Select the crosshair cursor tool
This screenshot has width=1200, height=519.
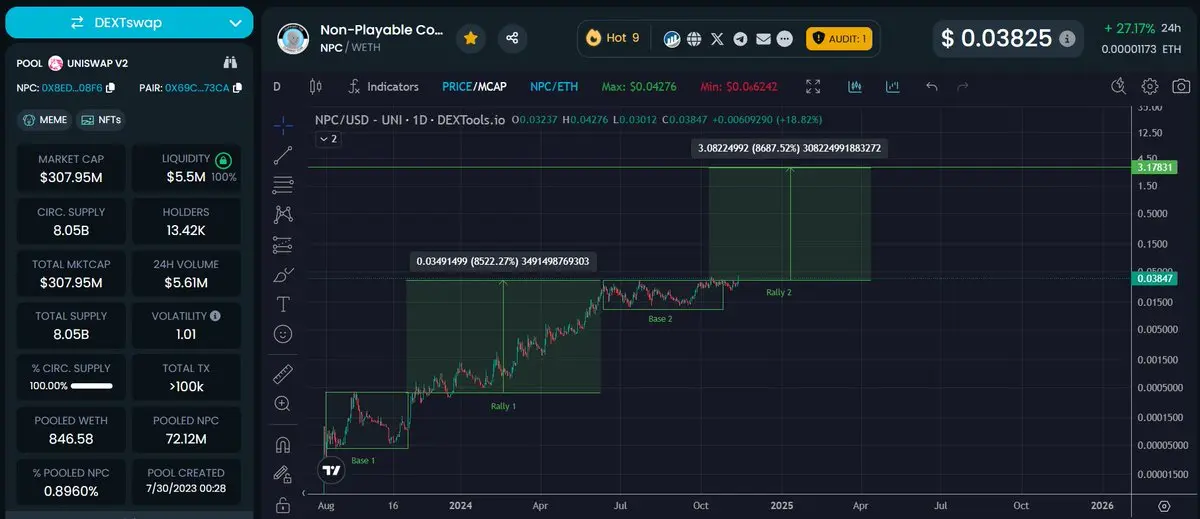(283, 125)
